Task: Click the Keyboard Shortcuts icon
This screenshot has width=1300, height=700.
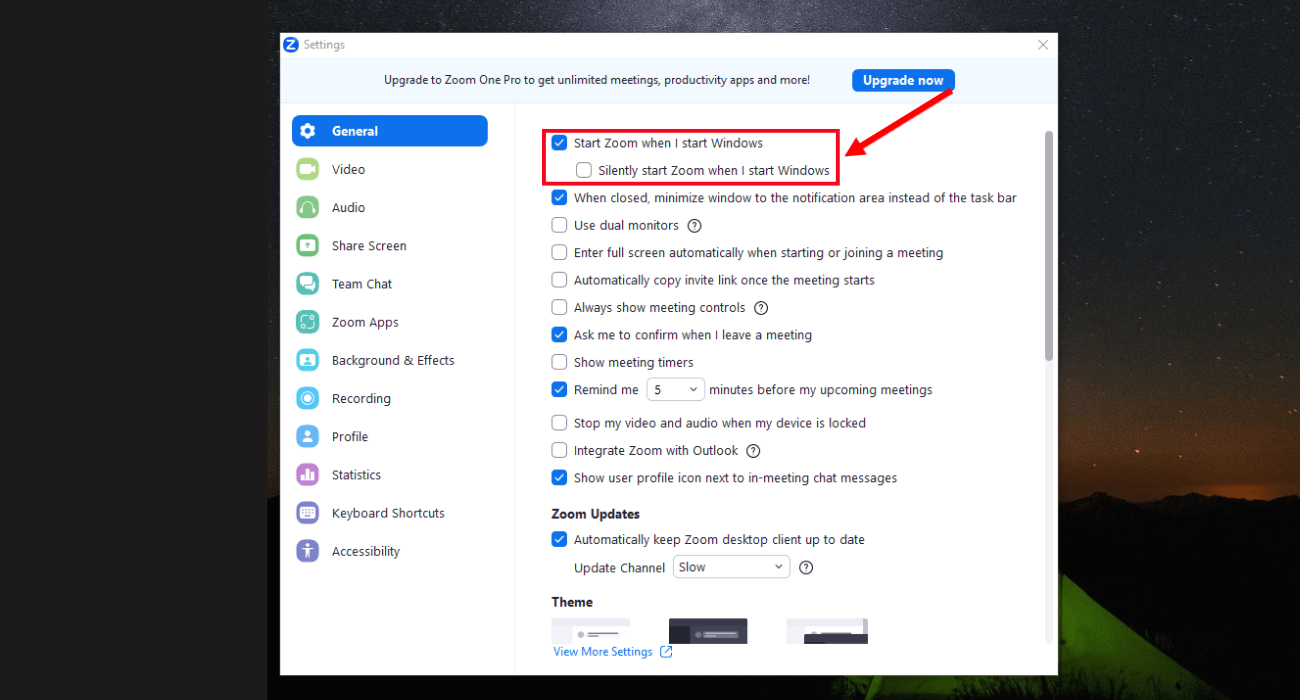Action: pyautogui.click(x=308, y=513)
